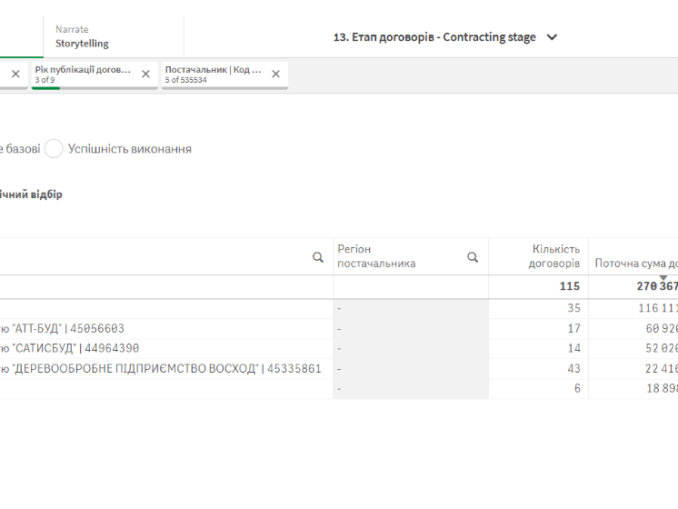Open the sheet selector chevron dropdown
678x509 pixels.
coord(552,38)
